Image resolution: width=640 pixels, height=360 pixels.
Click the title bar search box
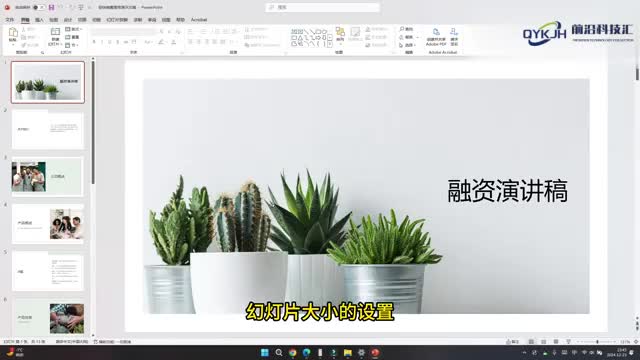322,7
